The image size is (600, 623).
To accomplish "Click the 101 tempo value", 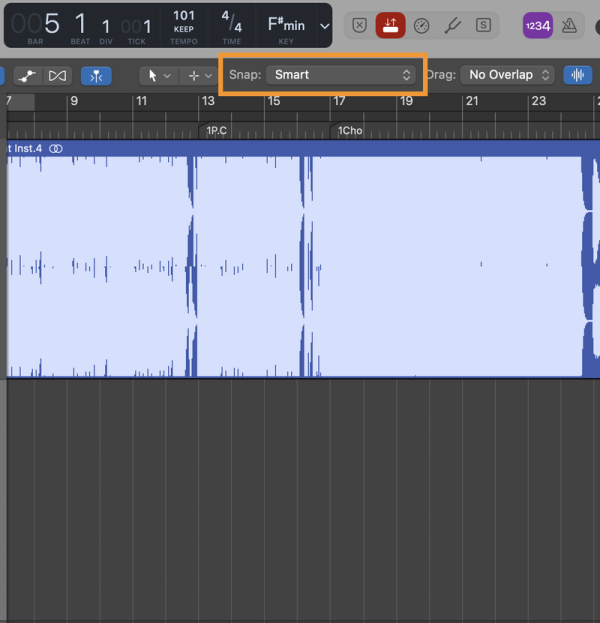I will tap(184, 16).
